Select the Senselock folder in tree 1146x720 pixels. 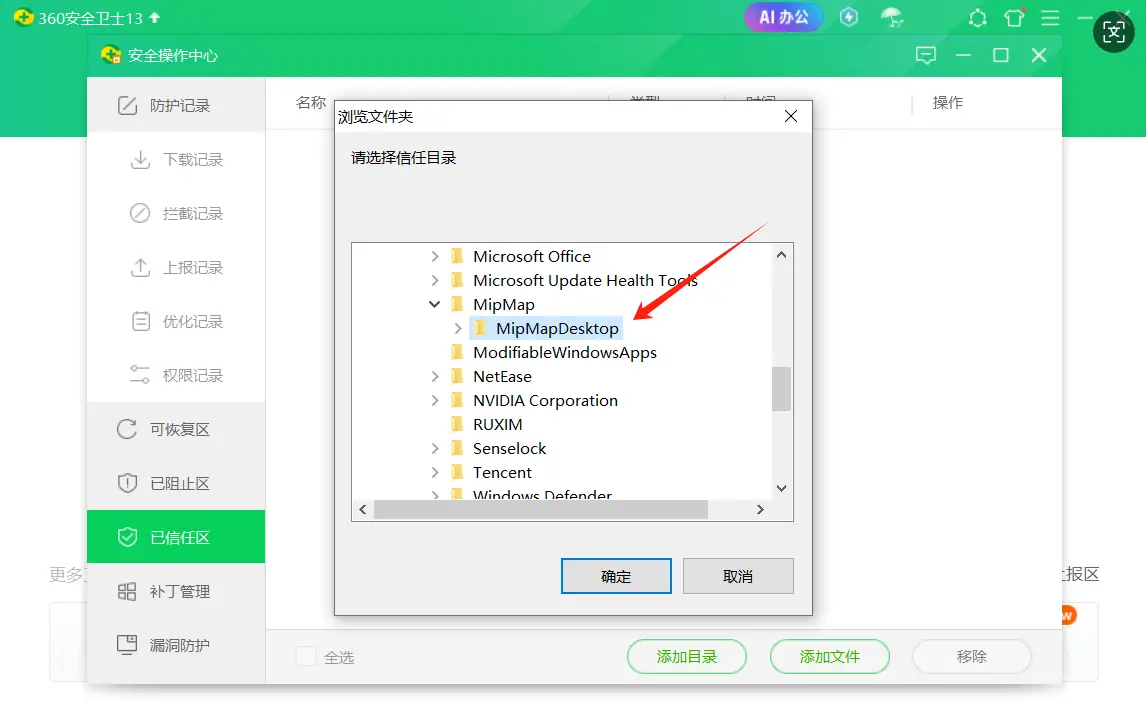(x=509, y=448)
